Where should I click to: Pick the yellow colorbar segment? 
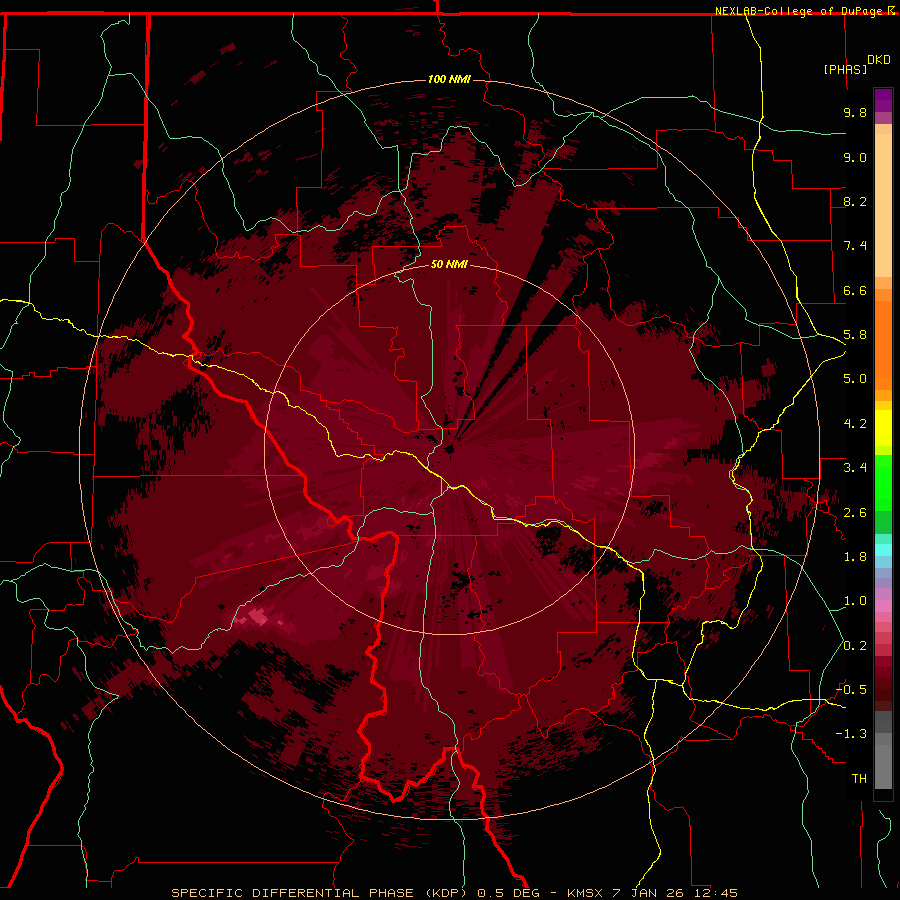tap(883, 428)
